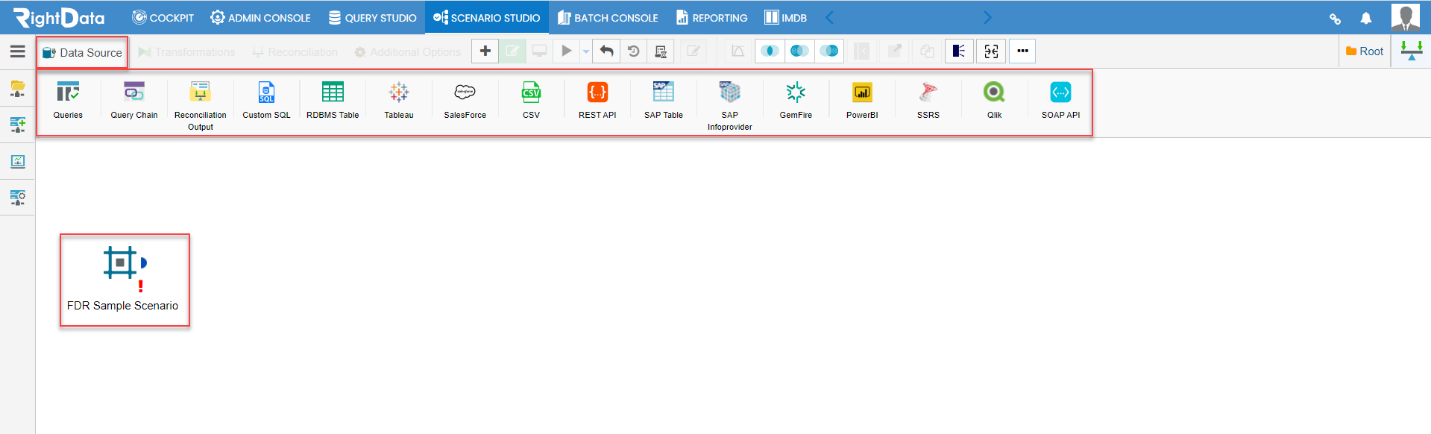Run the scenario with play button
Image resolution: width=1431 pixels, height=434 pixels.
(x=567, y=51)
